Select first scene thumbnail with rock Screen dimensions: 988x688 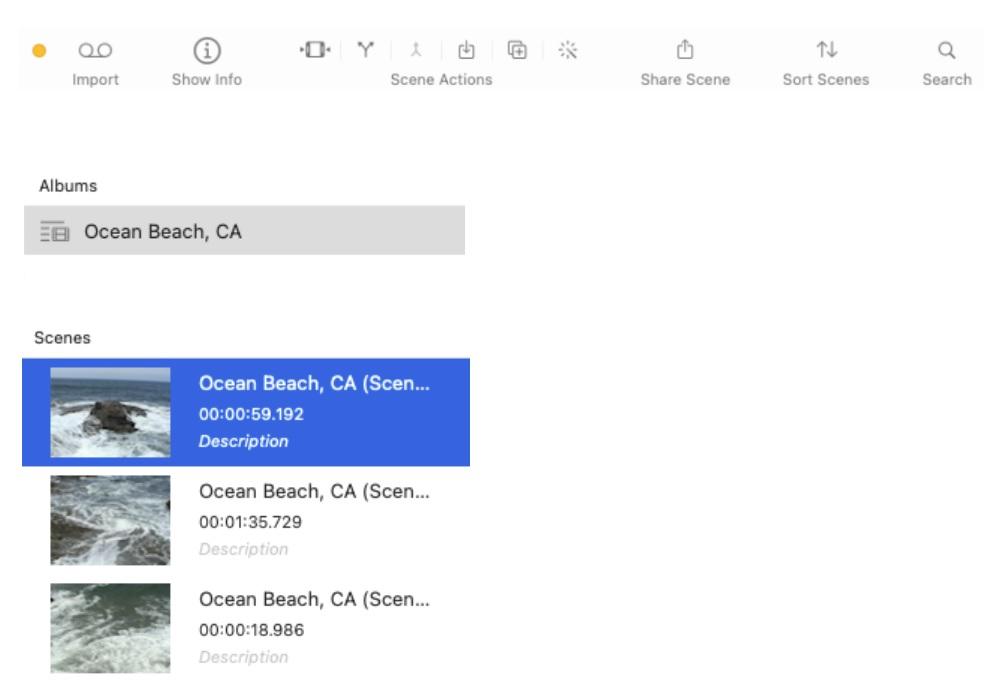pos(110,412)
